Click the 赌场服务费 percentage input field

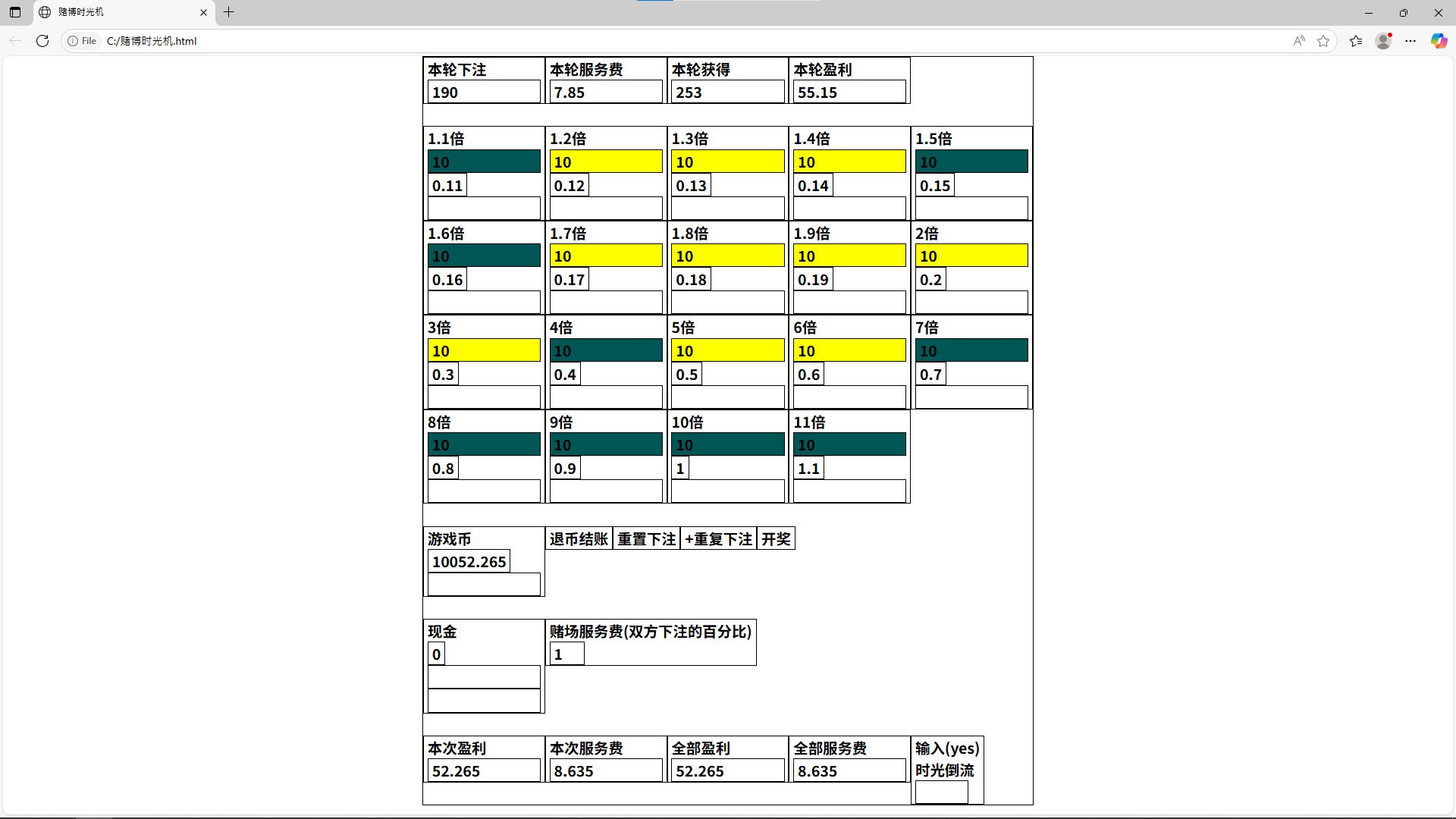566,654
